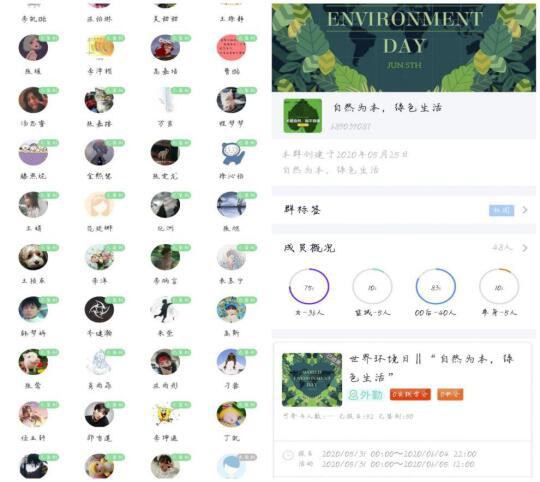This screenshot has width=540, height=482.
Task: Click the red tag on activity card
Action: (410, 394)
